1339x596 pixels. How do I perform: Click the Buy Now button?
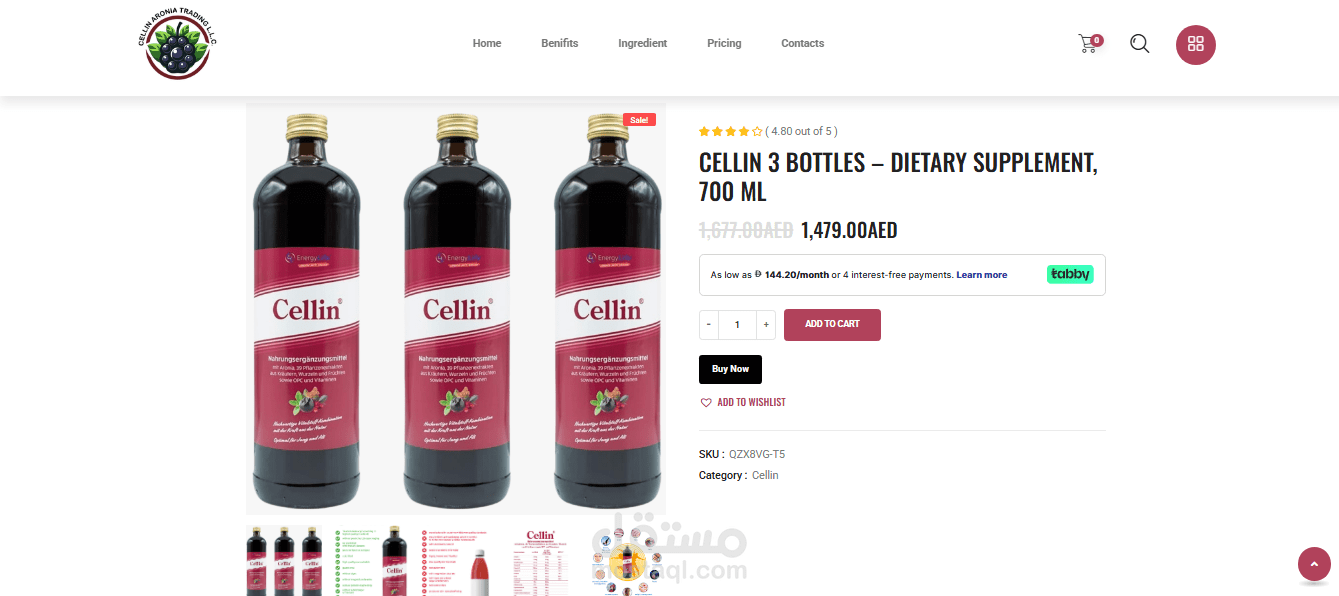tap(730, 369)
